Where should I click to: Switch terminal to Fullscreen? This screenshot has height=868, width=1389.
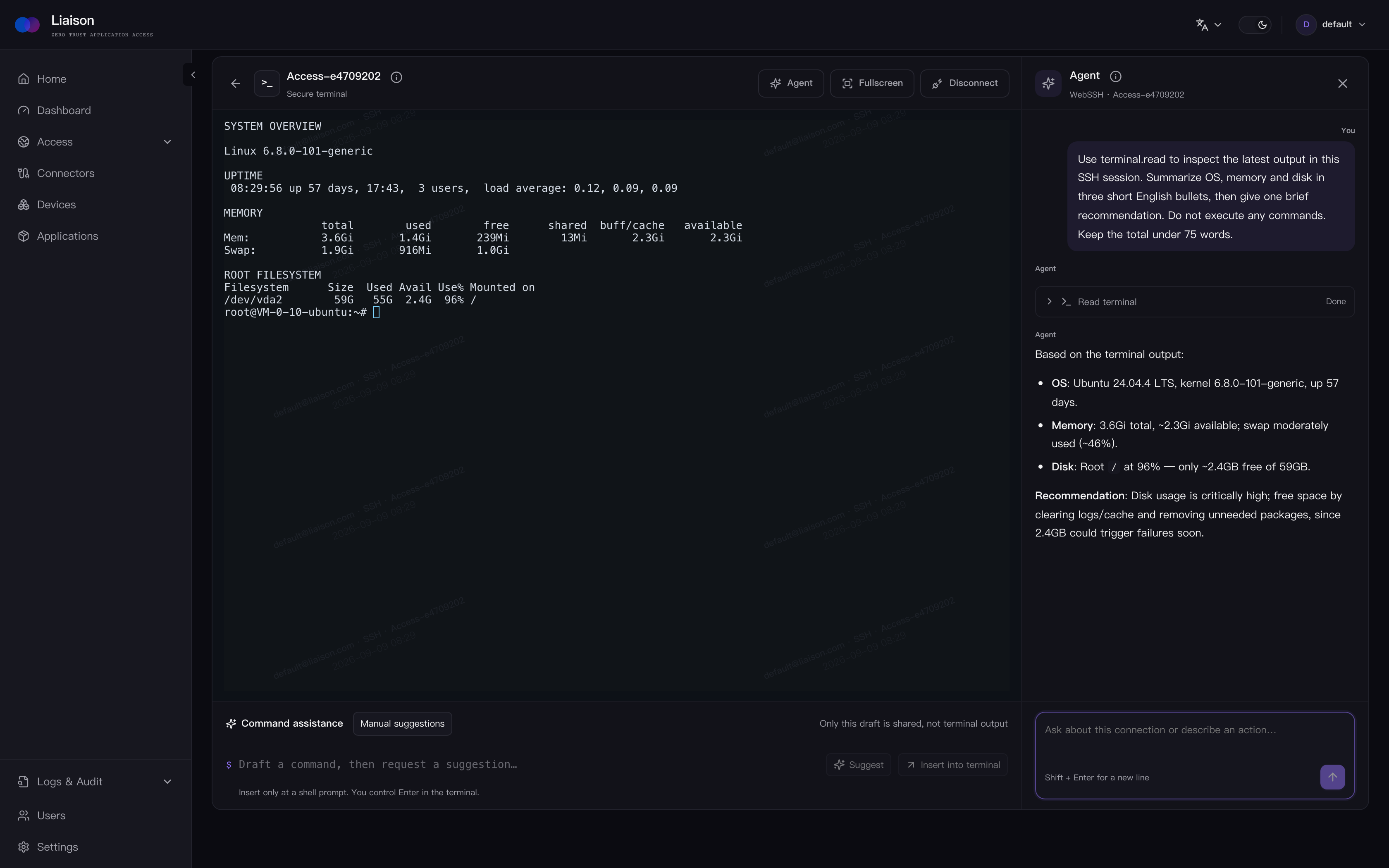click(872, 83)
